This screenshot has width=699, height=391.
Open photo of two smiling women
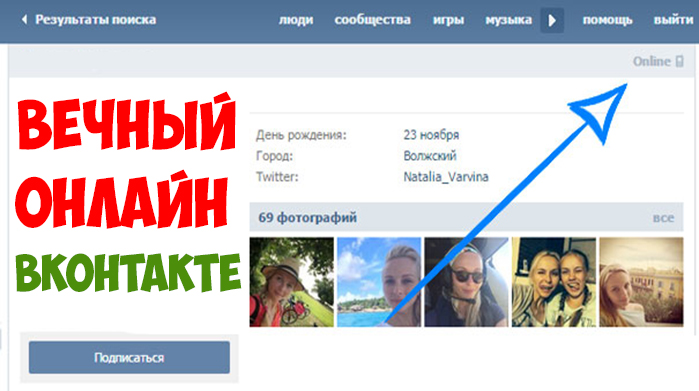point(554,282)
